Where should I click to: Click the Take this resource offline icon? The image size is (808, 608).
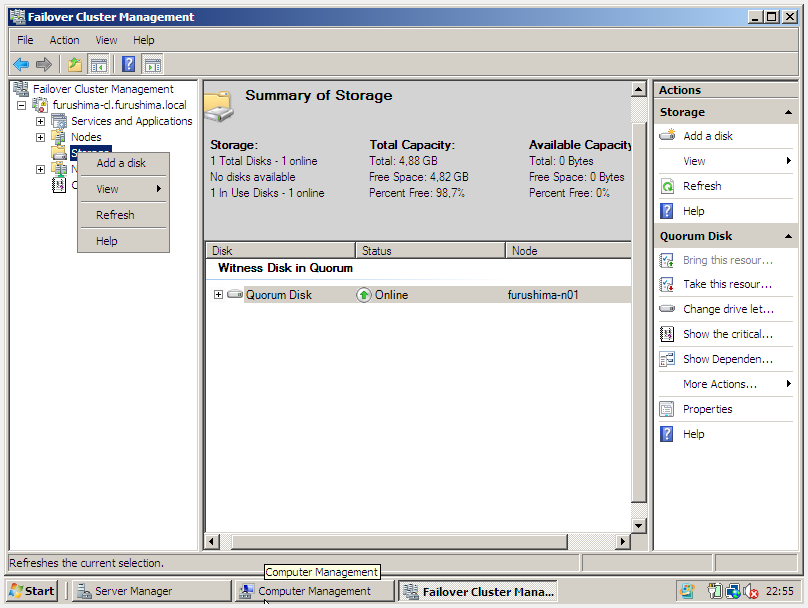(667, 284)
